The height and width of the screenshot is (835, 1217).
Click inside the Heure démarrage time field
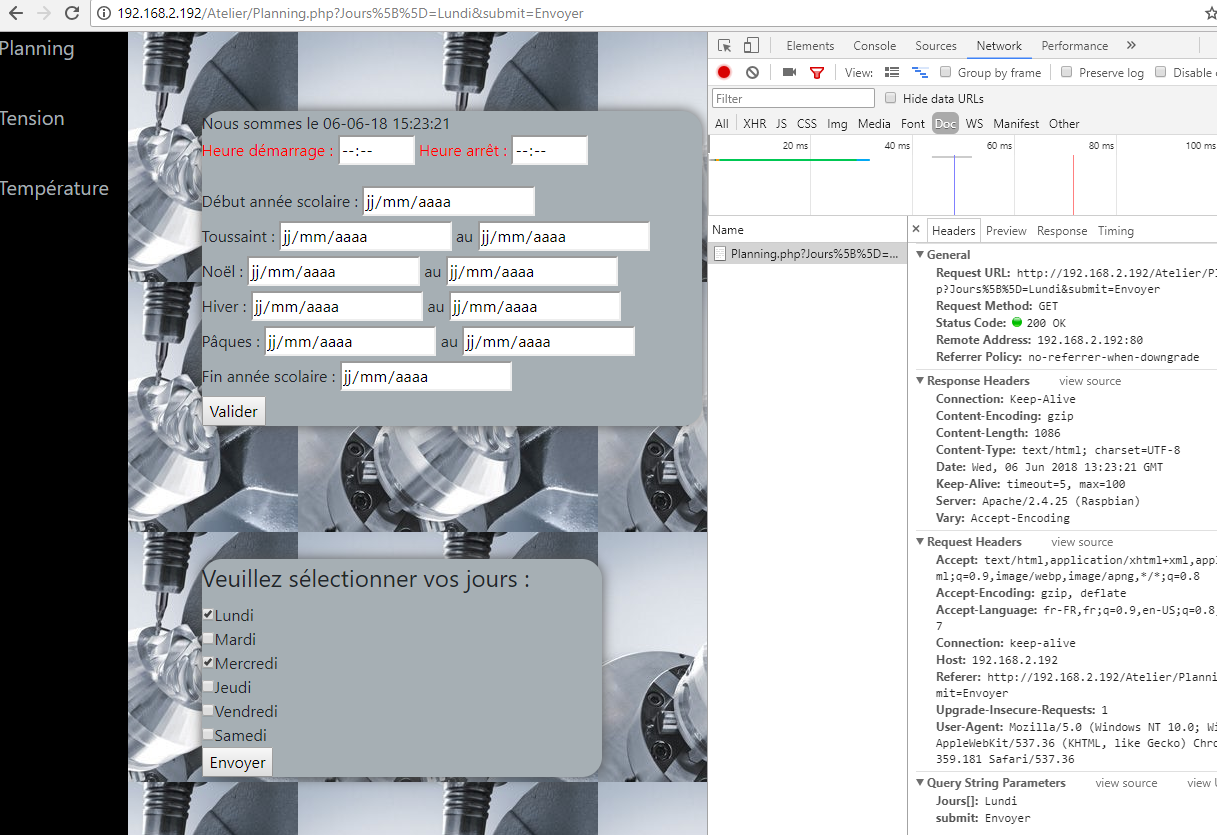[x=377, y=150]
